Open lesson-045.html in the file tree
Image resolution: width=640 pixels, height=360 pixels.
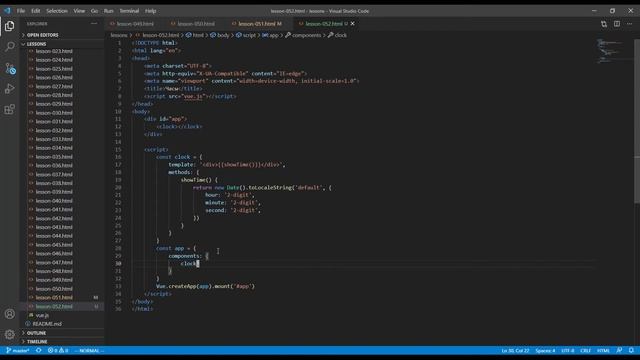[54, 244]
